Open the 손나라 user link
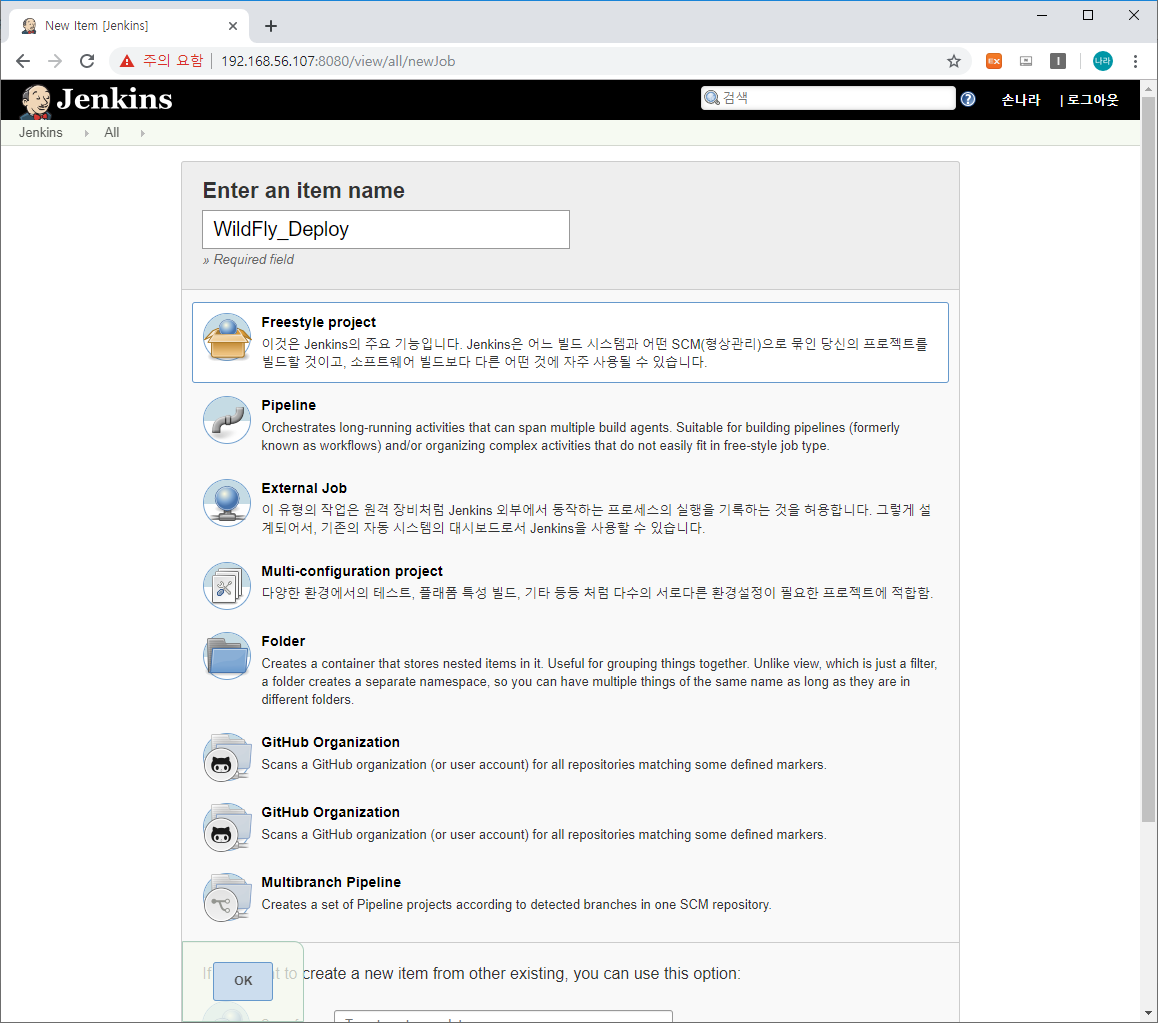Screen dimensions: 1158x1023 1021,100
